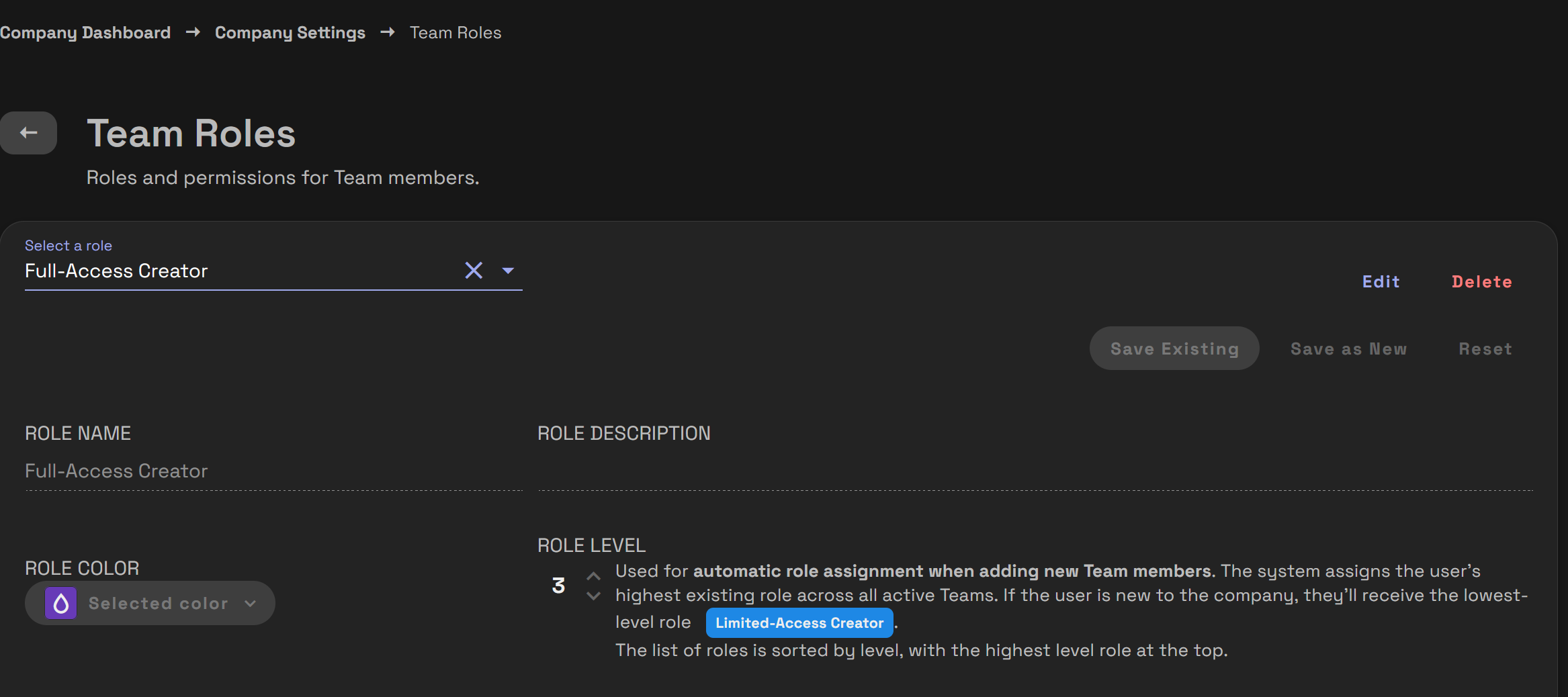This screenshot has width=1568, height=697.
Task: Focus the Role Name input field
Action: point(273,471)
